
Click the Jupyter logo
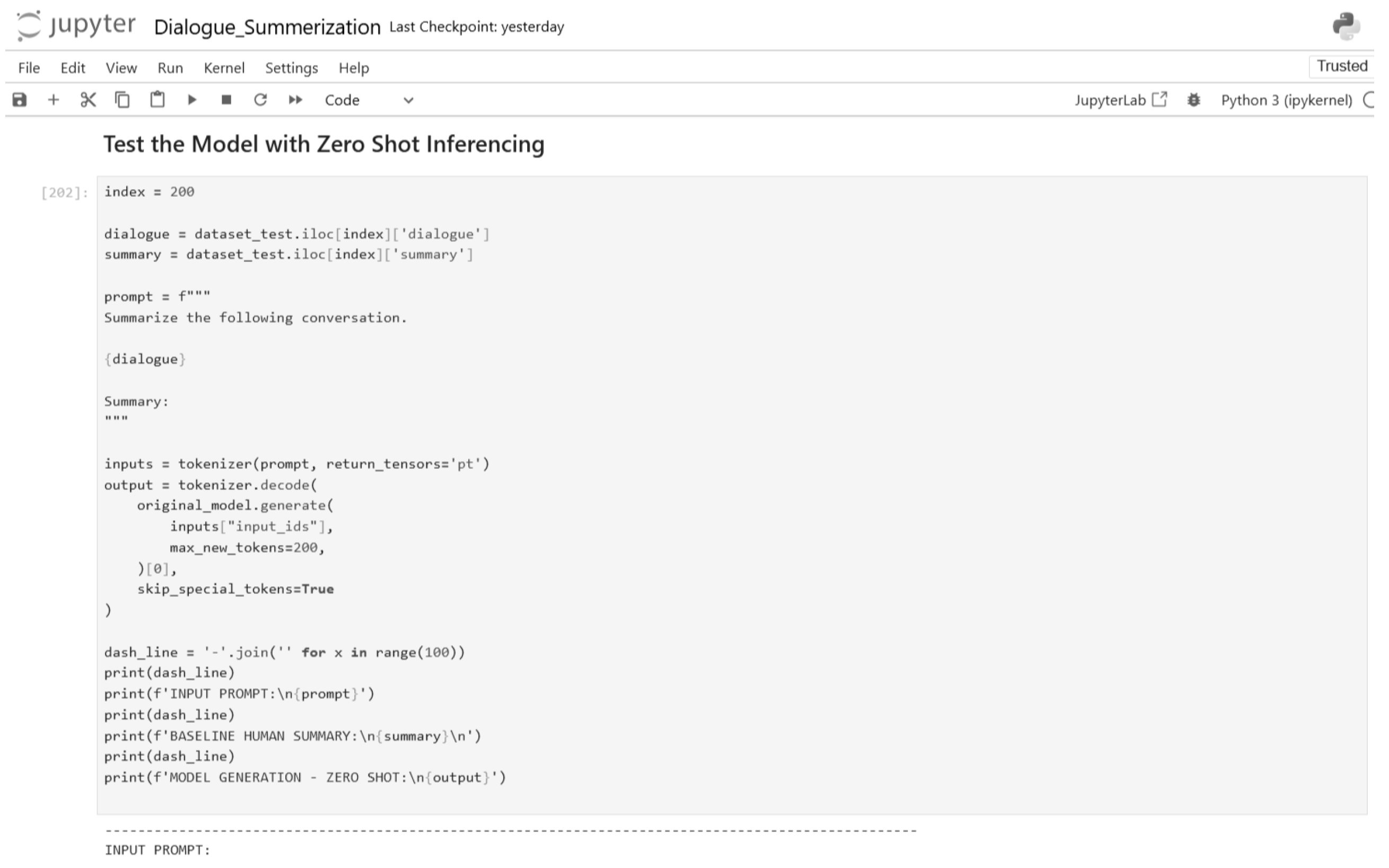point(76,26)
